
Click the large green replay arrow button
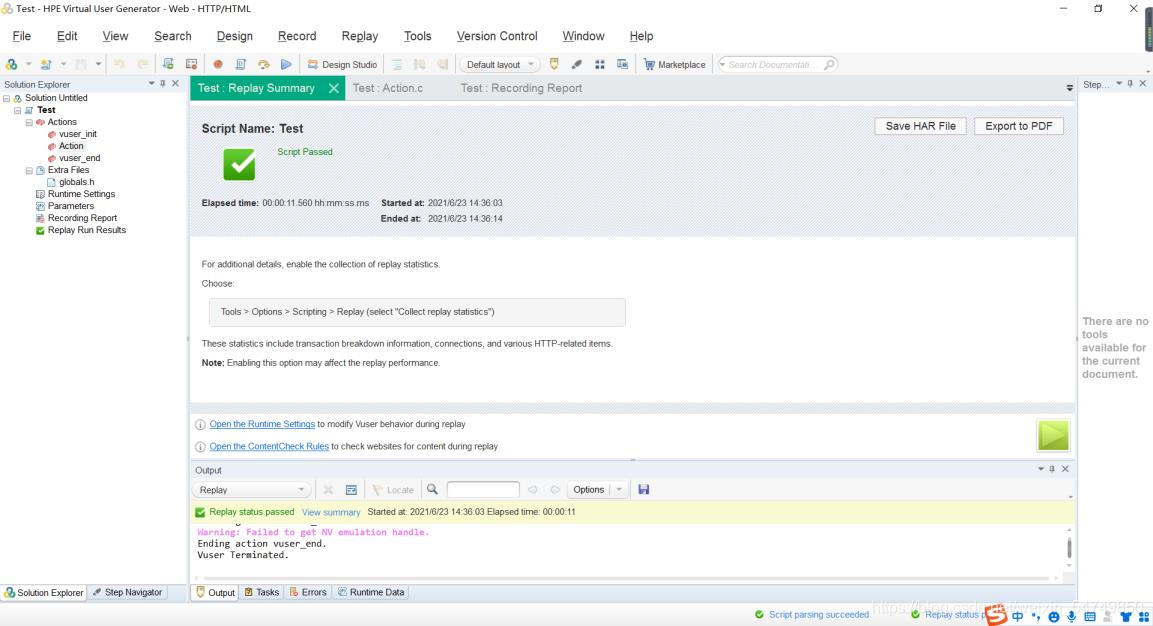pos(1053,435)
